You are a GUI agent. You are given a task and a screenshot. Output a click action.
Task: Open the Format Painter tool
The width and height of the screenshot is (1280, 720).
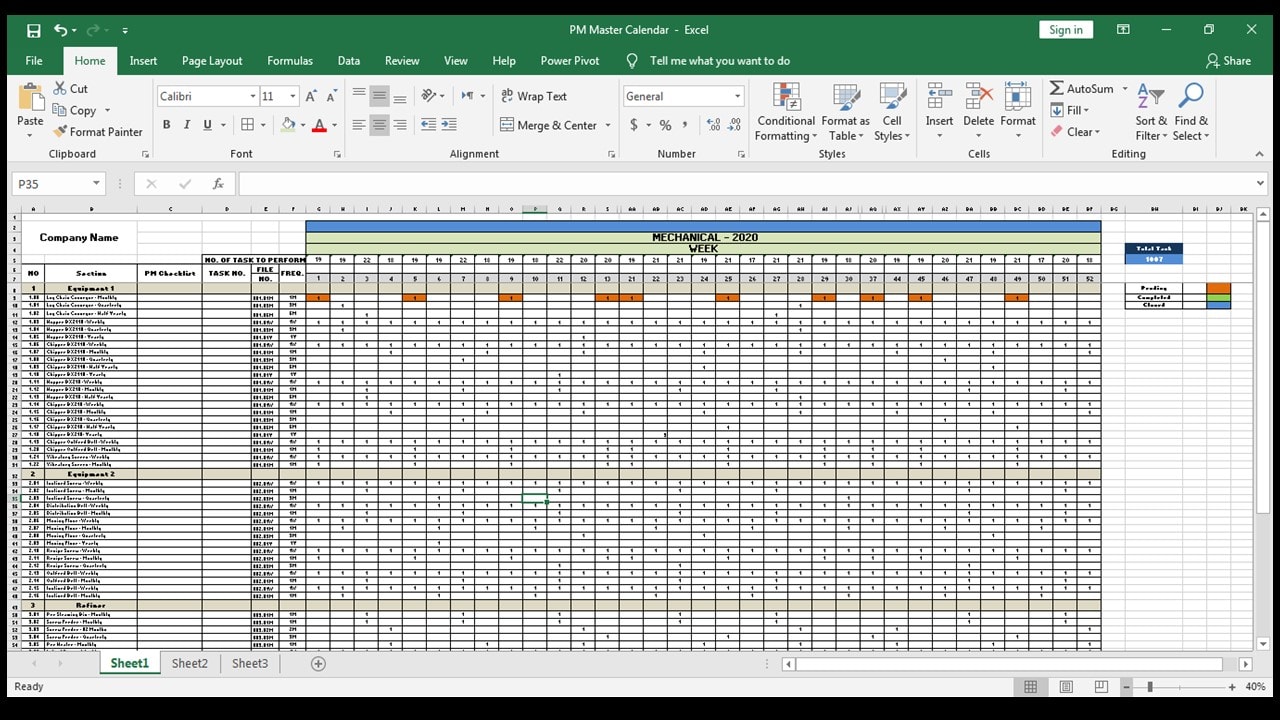point(98,131)
